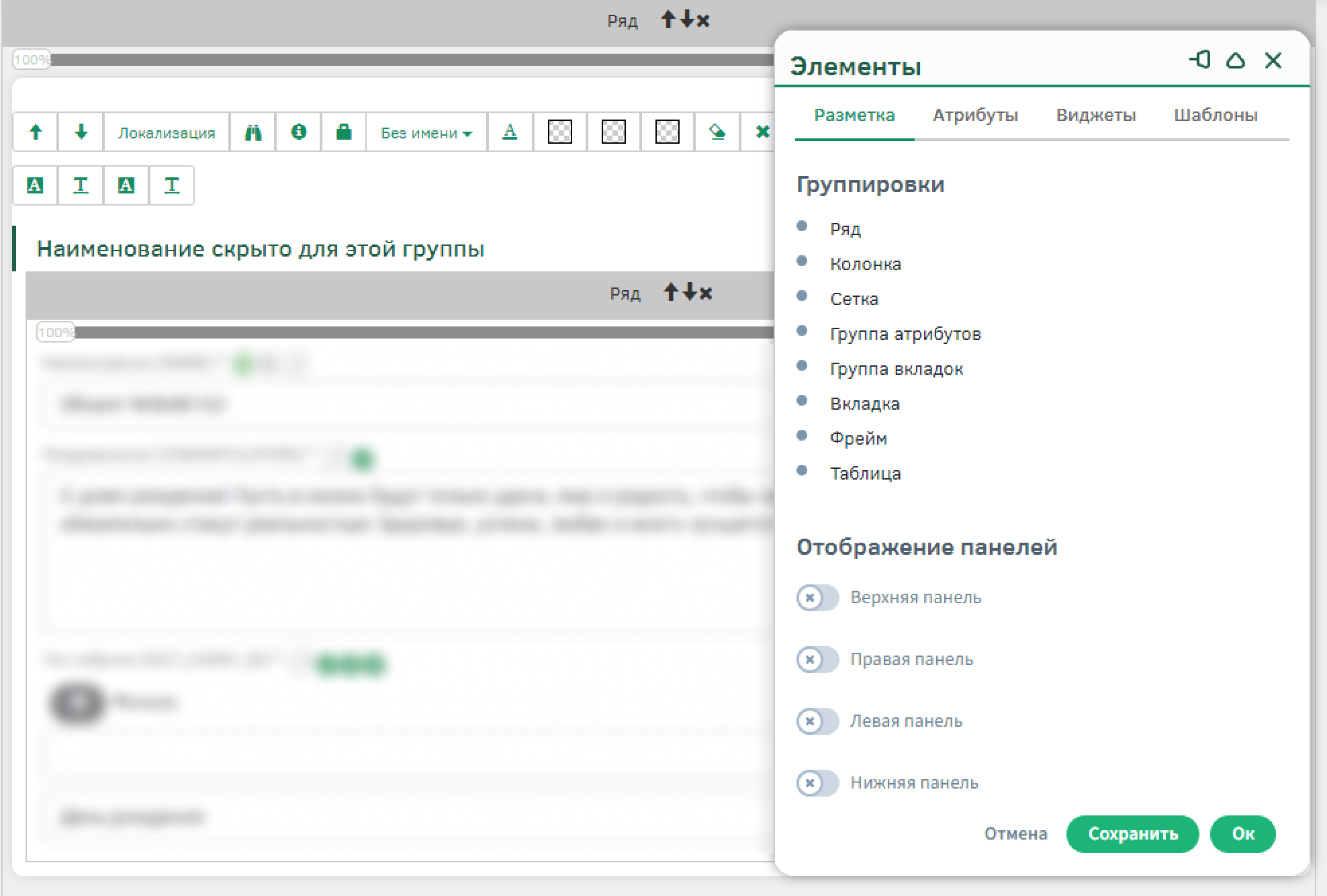Click the eraser icon in toolbar
Screen dimensions: 1327x896
click(x=717, y=132)
